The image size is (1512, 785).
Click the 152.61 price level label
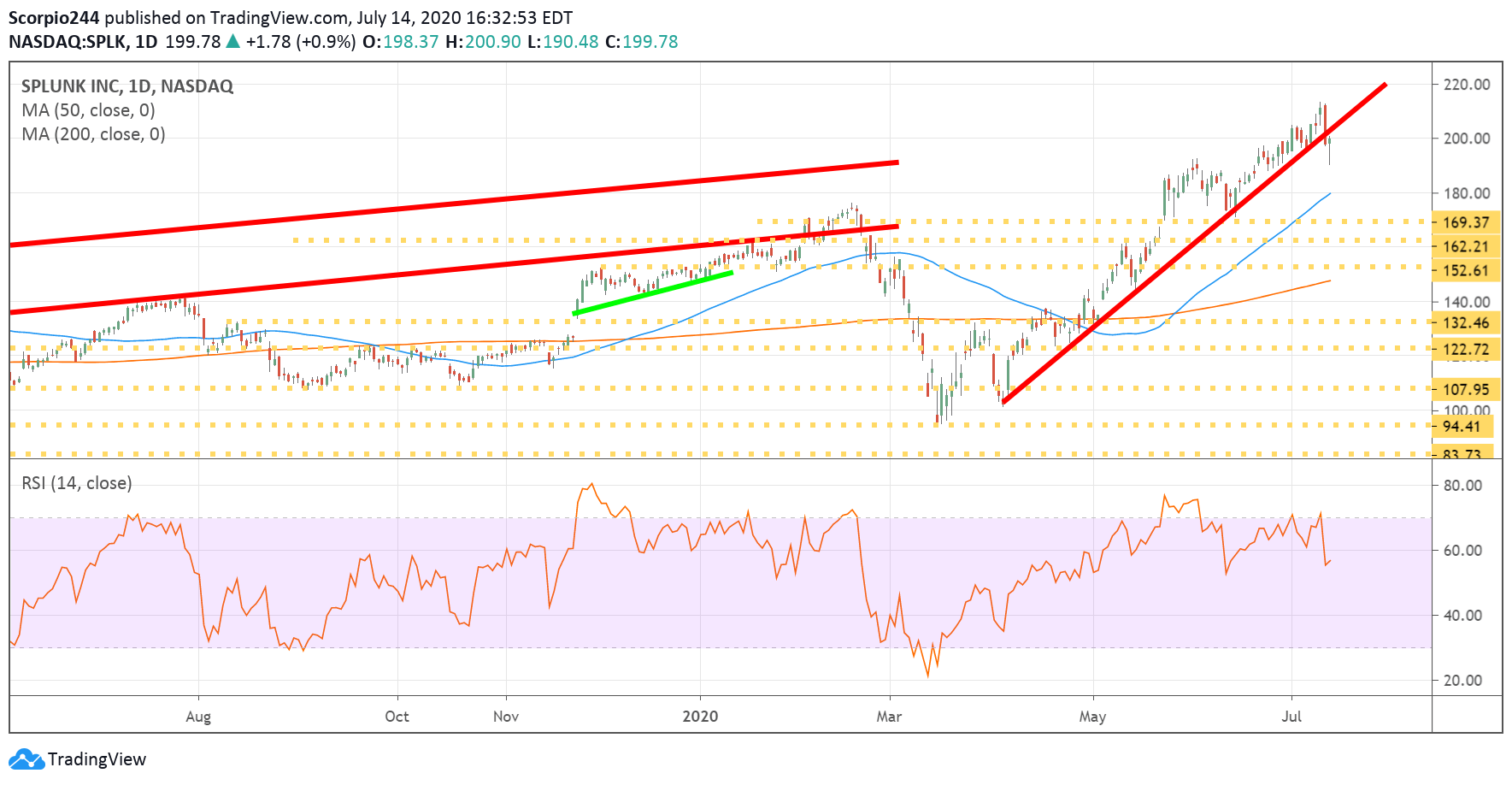coord(1466,271)
